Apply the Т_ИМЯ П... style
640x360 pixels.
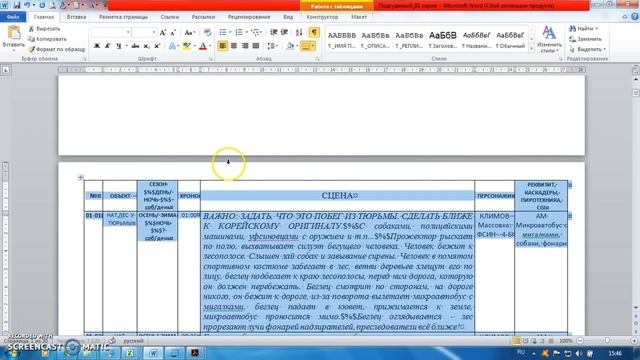(x=342, y=40)
